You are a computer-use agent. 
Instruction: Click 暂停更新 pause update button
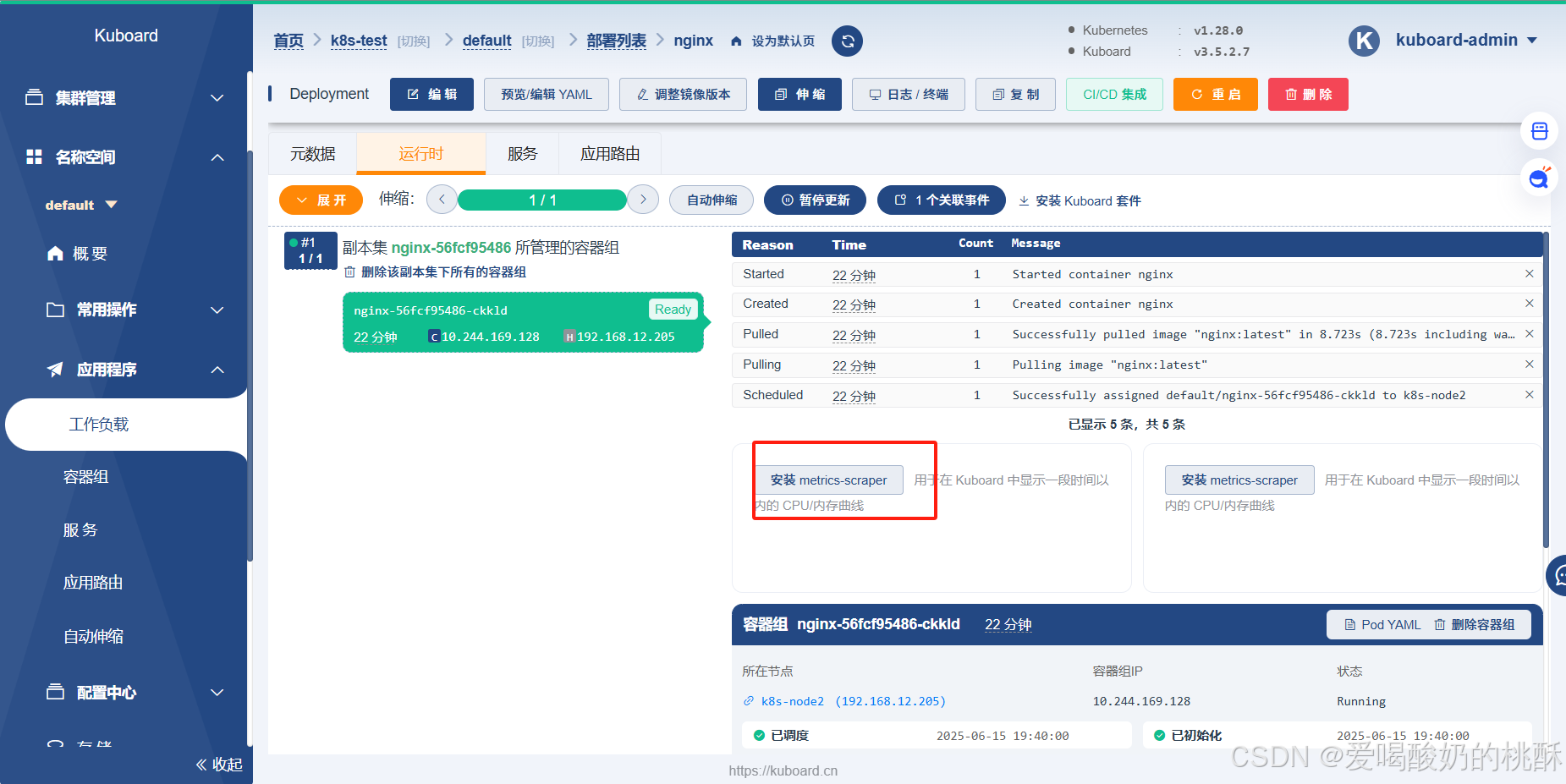816,200
